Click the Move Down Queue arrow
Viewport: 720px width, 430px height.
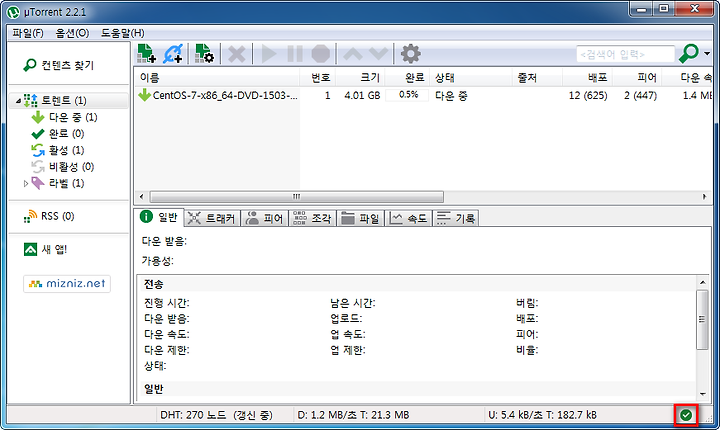(x=379, y=53)
